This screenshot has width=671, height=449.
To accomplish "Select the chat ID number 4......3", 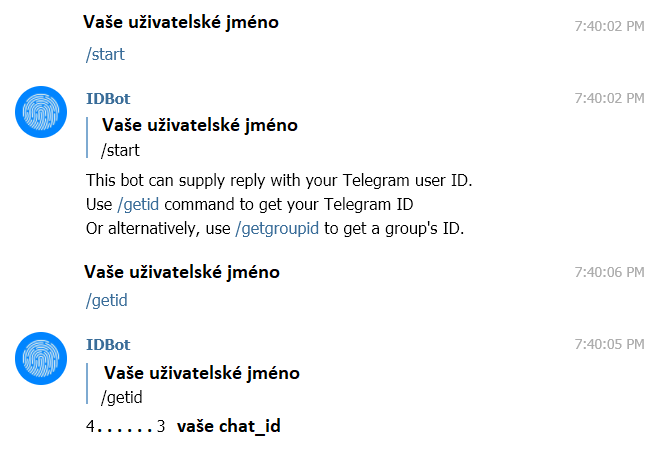I will pos(125,426).
